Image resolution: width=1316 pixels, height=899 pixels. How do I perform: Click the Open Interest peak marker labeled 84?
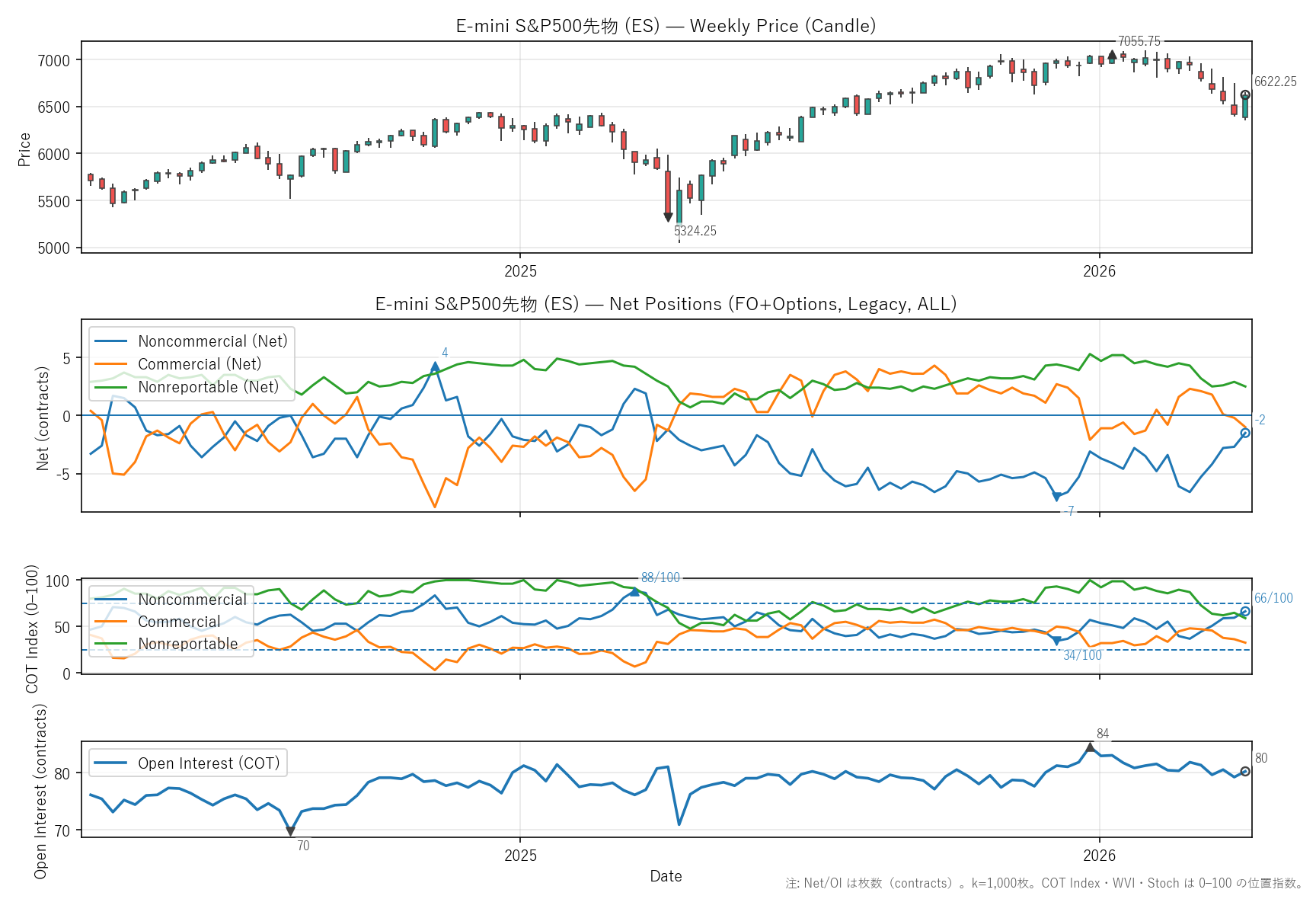[1090, 747]
